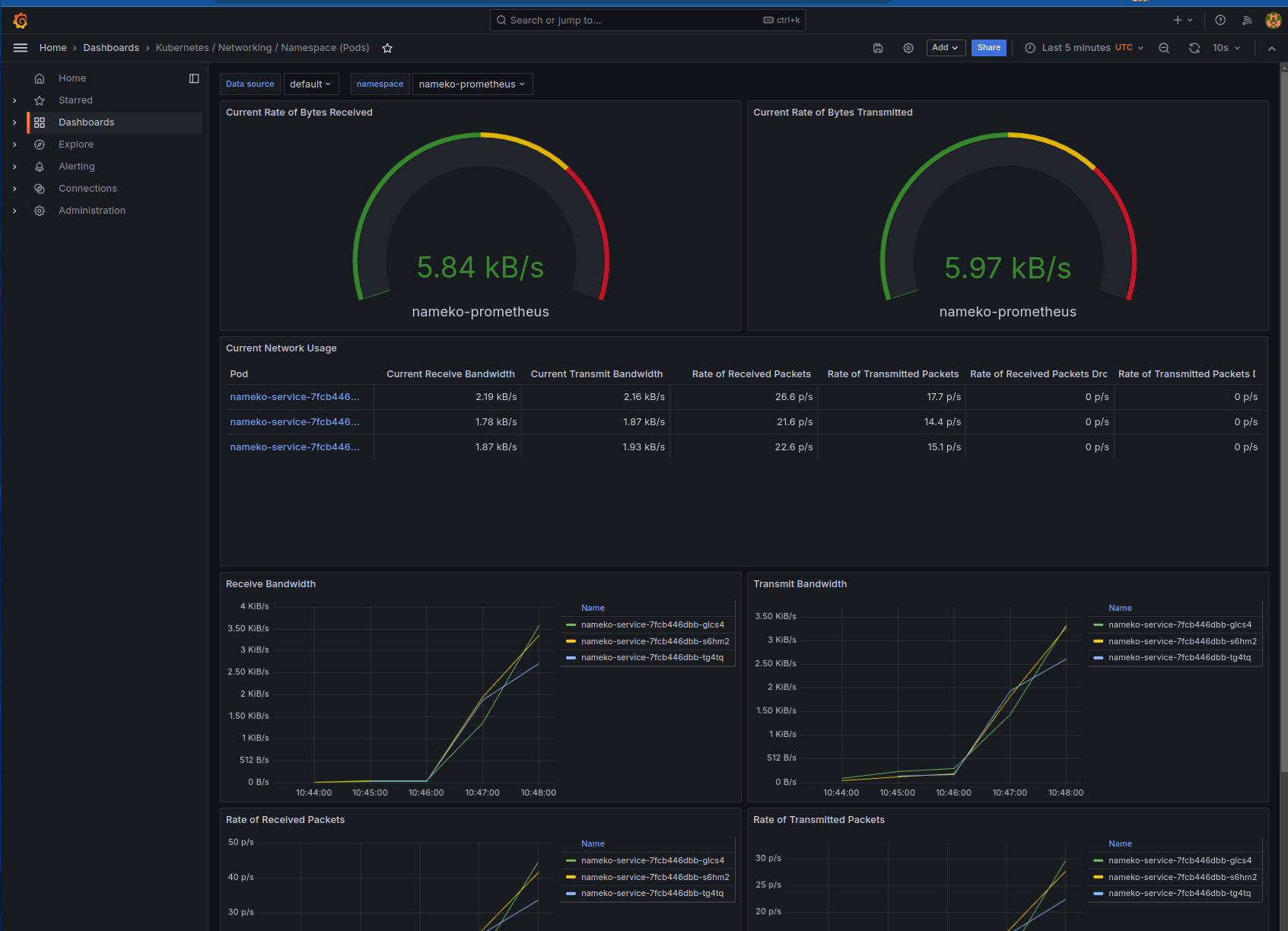
Task: Click the Connections icon in sidebar
Action: 40,189
